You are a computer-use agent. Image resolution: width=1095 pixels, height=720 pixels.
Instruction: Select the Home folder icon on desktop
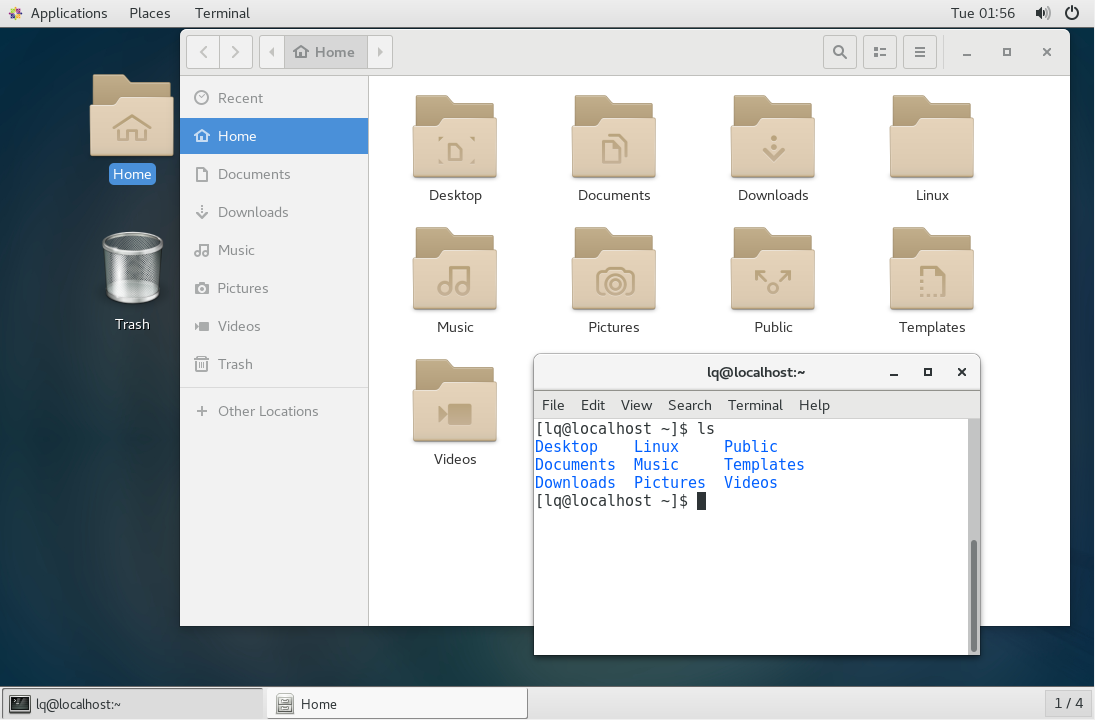[132, 115]
